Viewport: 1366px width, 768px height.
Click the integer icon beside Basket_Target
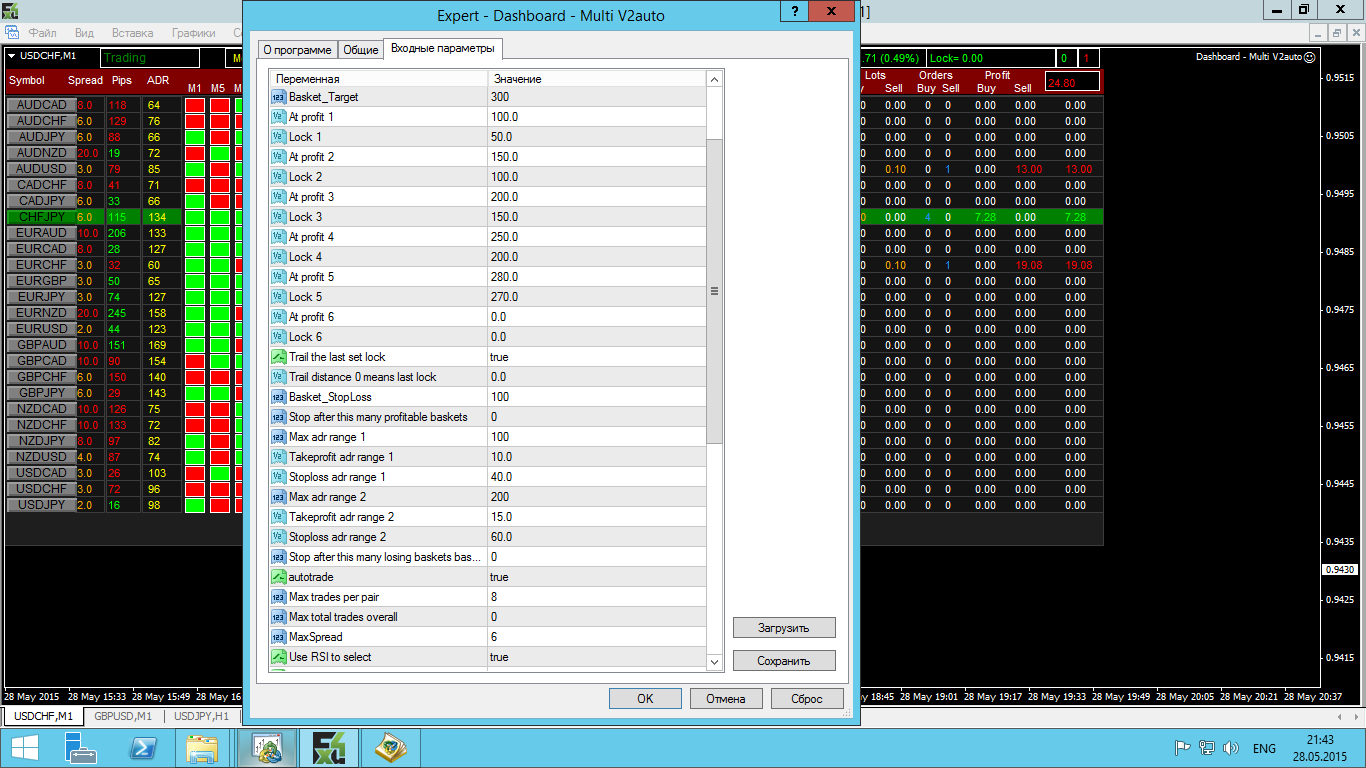[x=279, y=97]
